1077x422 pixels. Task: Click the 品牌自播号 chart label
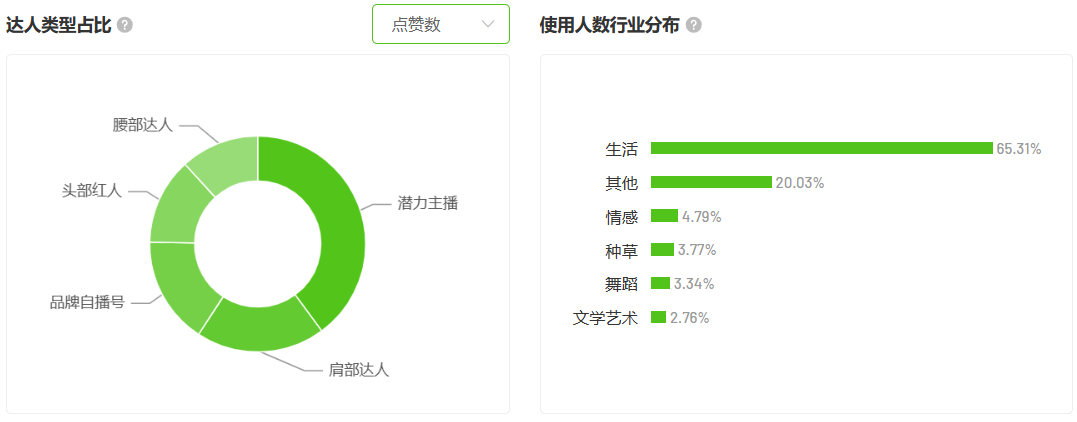click(87, 302)
